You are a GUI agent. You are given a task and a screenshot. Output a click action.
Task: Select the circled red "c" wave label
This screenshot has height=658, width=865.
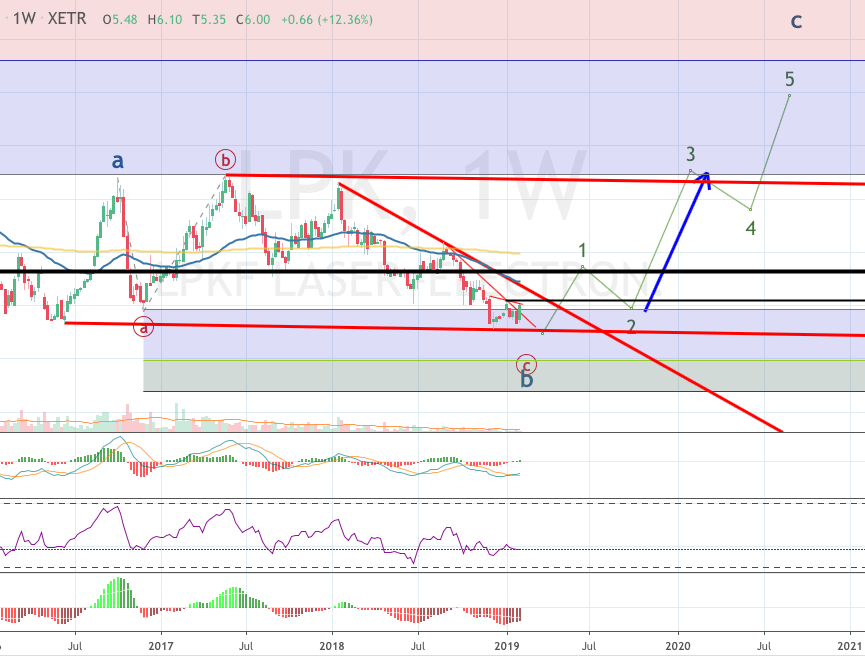click(526, 365)
